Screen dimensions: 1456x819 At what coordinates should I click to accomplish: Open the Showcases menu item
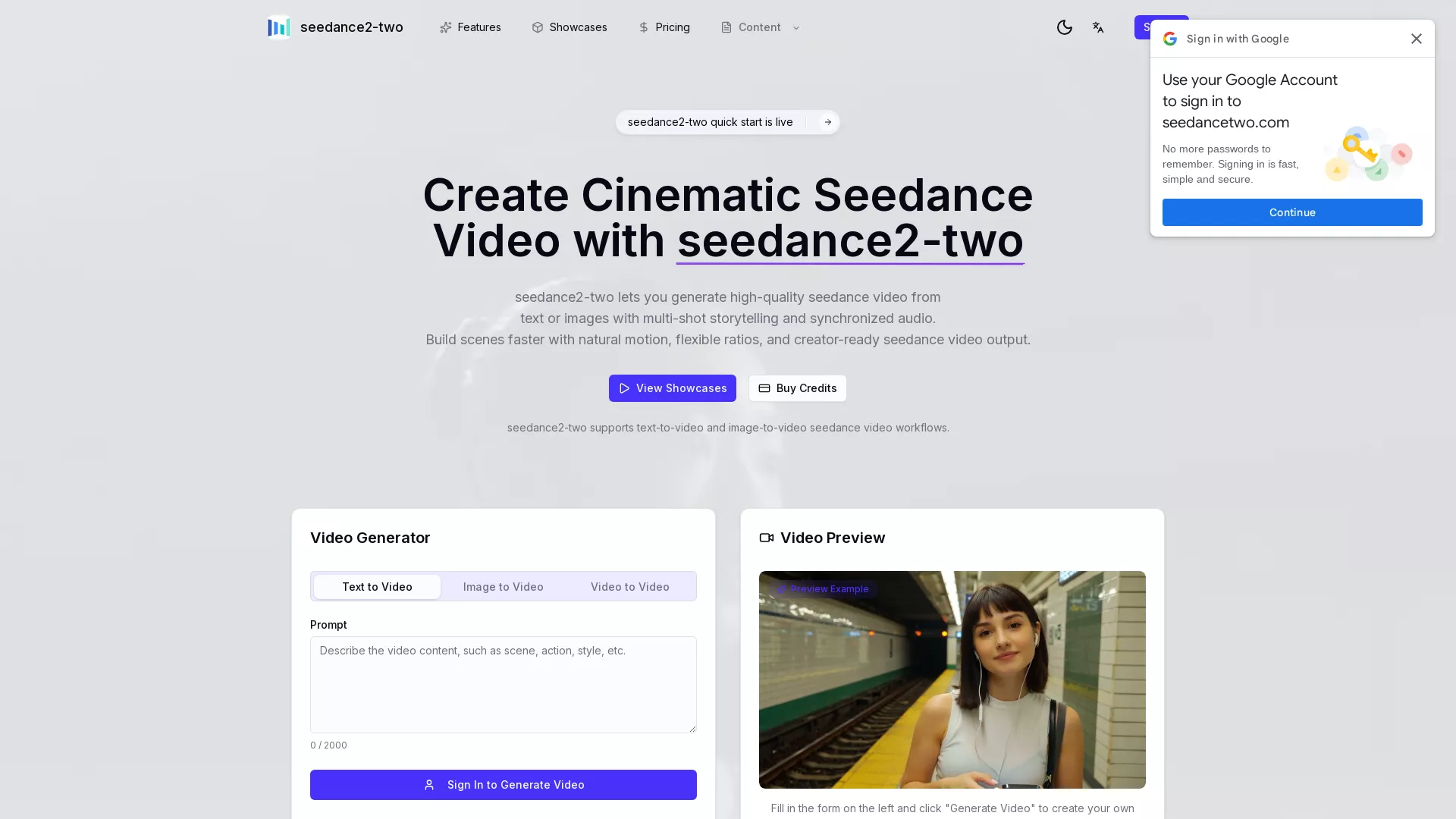tap(578, 27)
